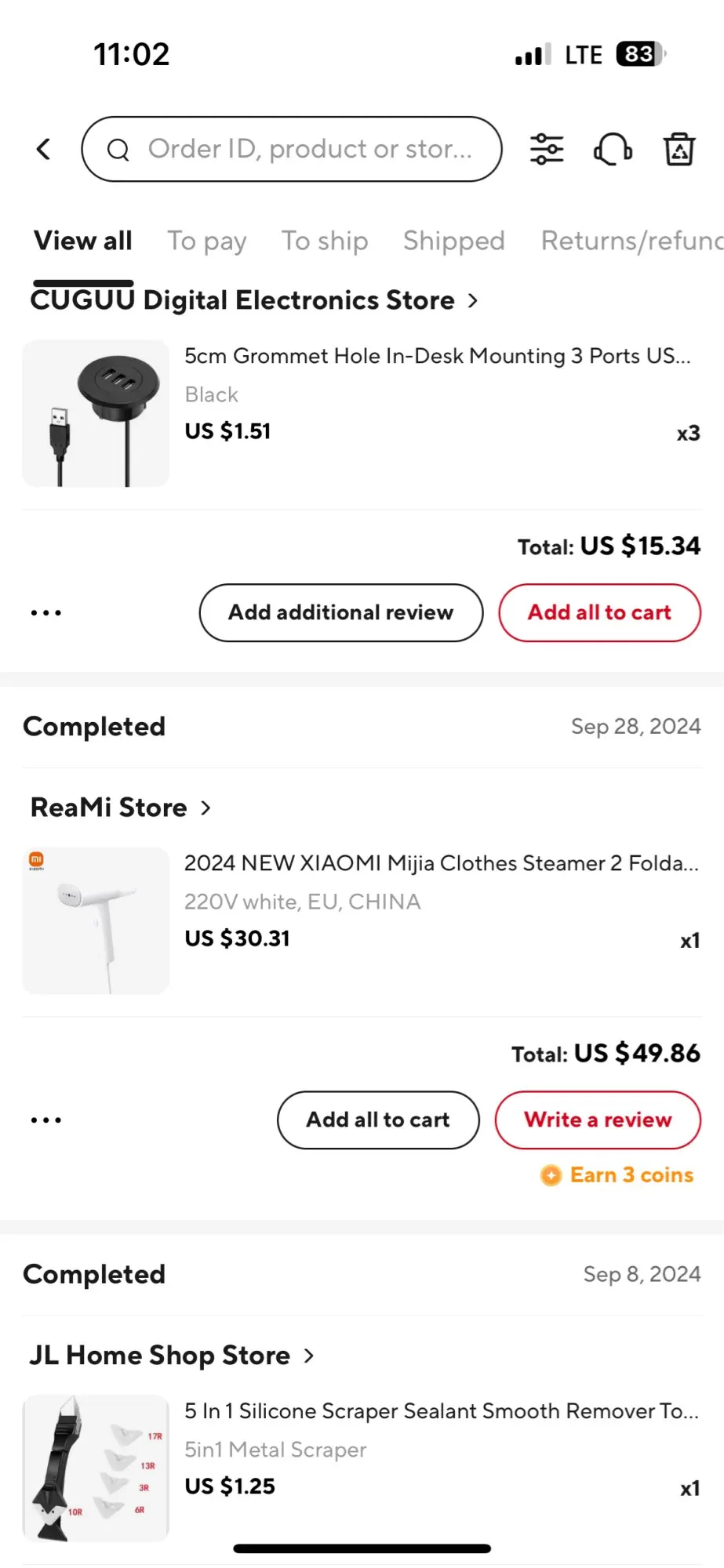Select the To ship tab
Screen dimensions: 724x1568
pos(325,241)
